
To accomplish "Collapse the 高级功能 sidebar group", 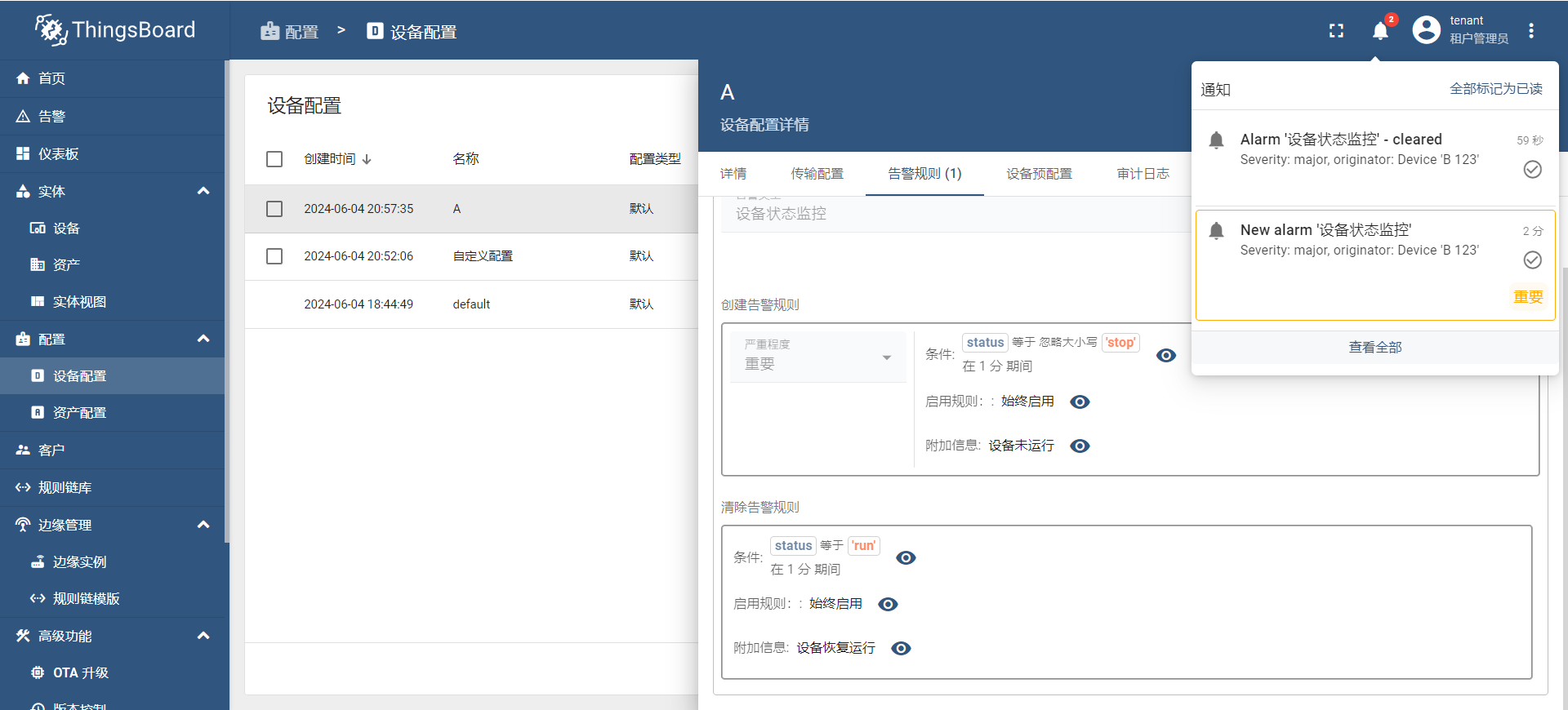I will pyautogui.click(x=203, y=636).
